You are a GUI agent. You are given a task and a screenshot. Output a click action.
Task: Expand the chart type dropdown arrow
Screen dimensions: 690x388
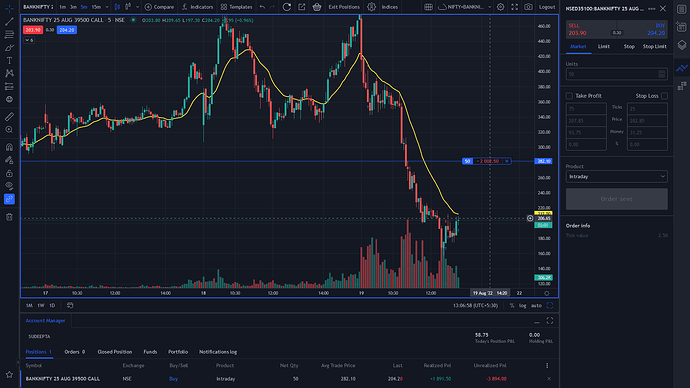(138, 7)
